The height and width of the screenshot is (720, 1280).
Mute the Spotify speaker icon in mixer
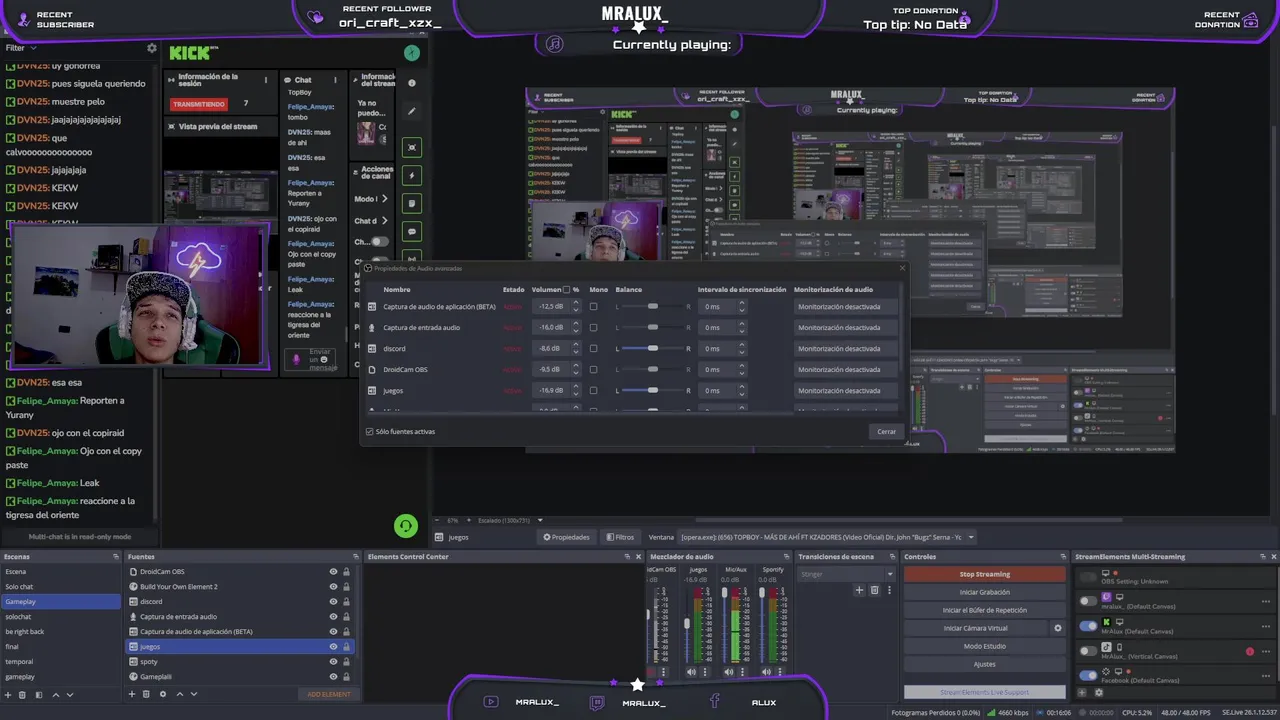(x=765, y=672)
